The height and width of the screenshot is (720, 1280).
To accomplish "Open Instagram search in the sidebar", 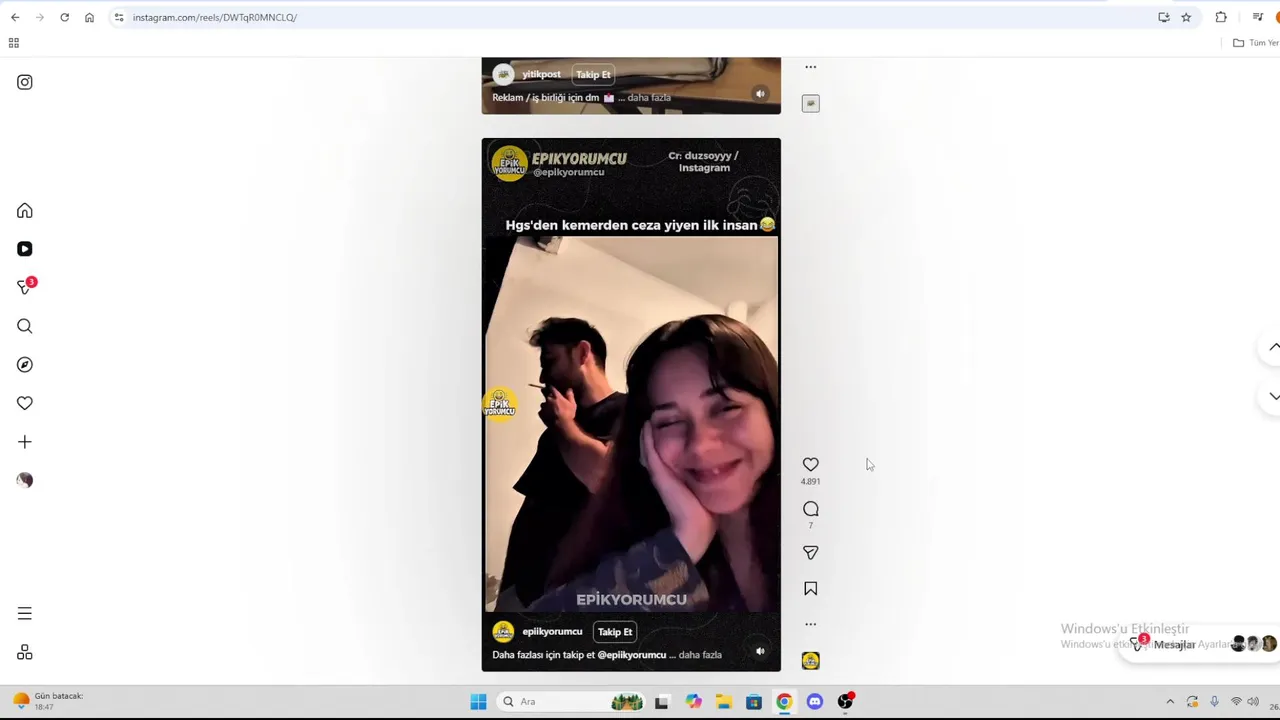I will point(25,326).
